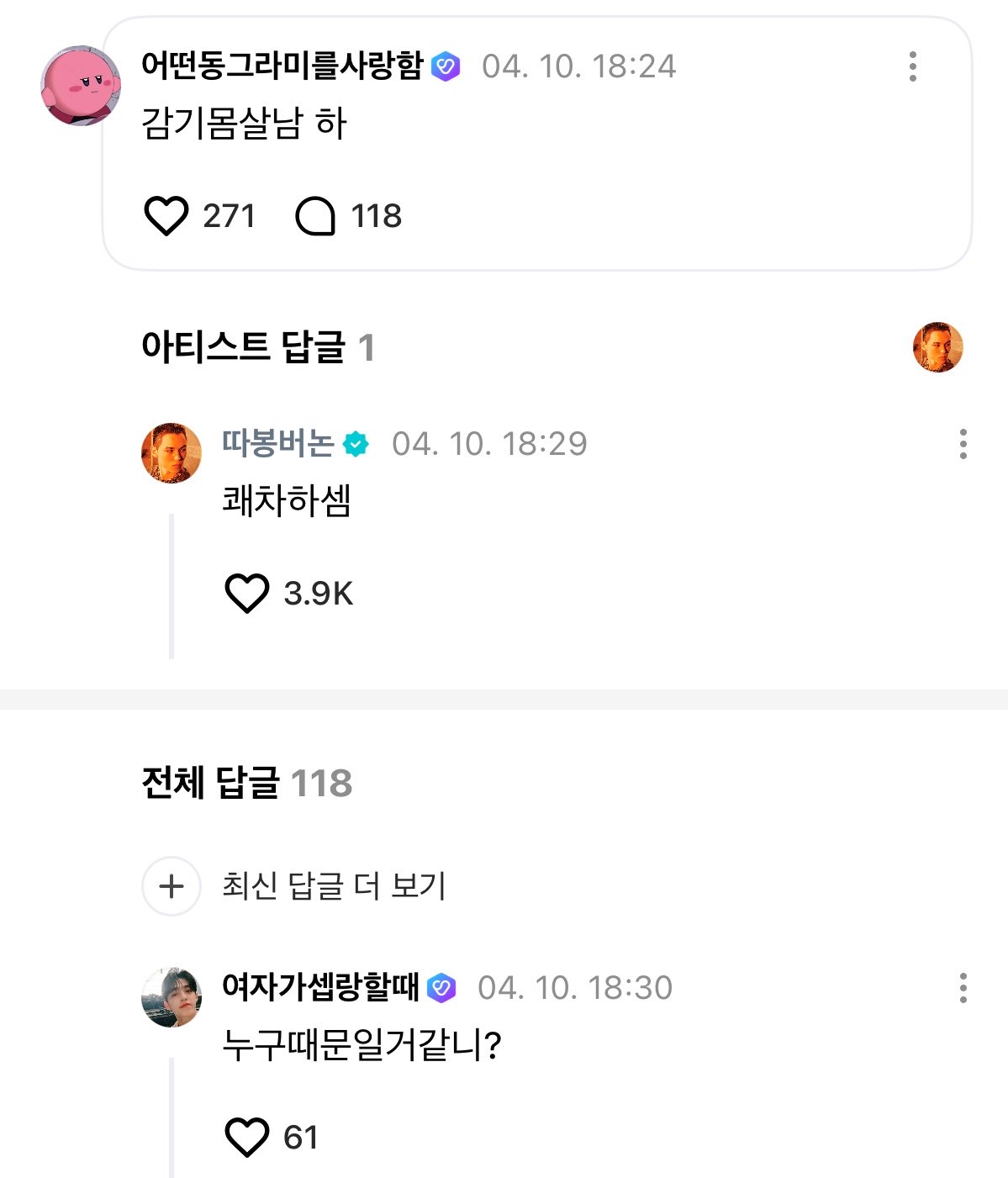Select the 전체 답글 118 heading
Viewport: 1008px width, 1178px height.
coord(246,784)
